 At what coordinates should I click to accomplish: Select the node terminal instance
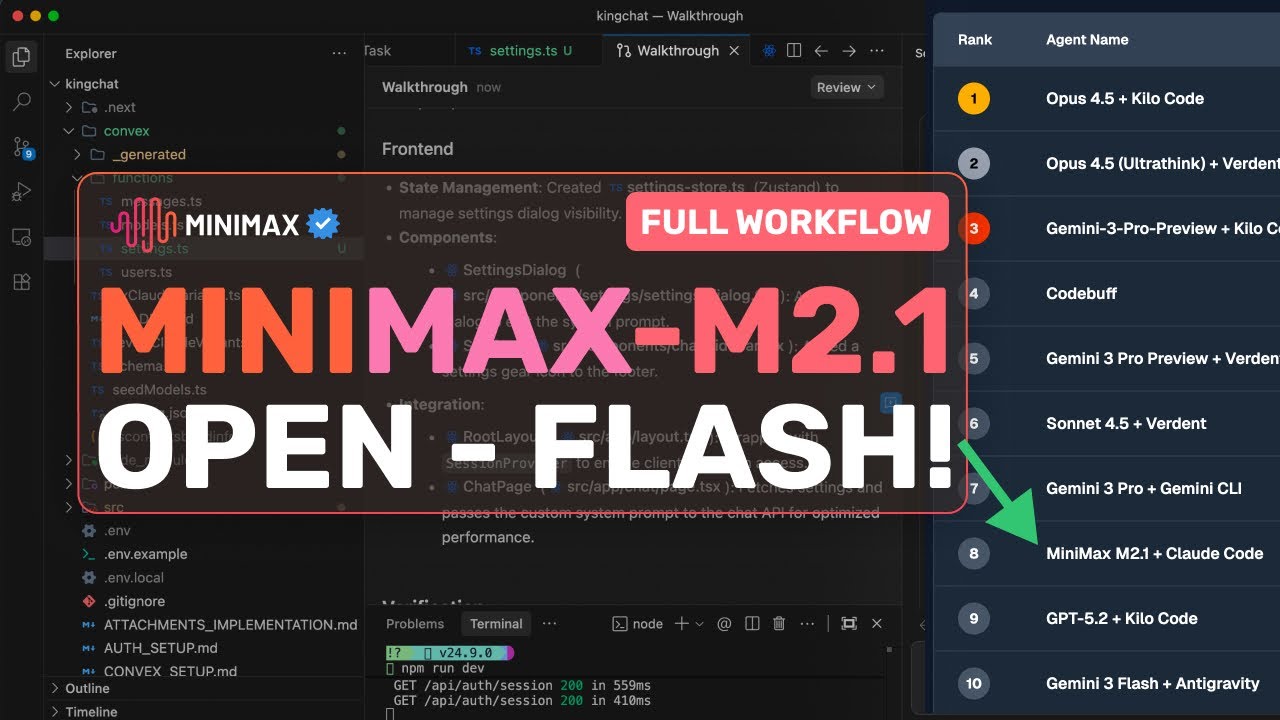click(x=637, y=623)
